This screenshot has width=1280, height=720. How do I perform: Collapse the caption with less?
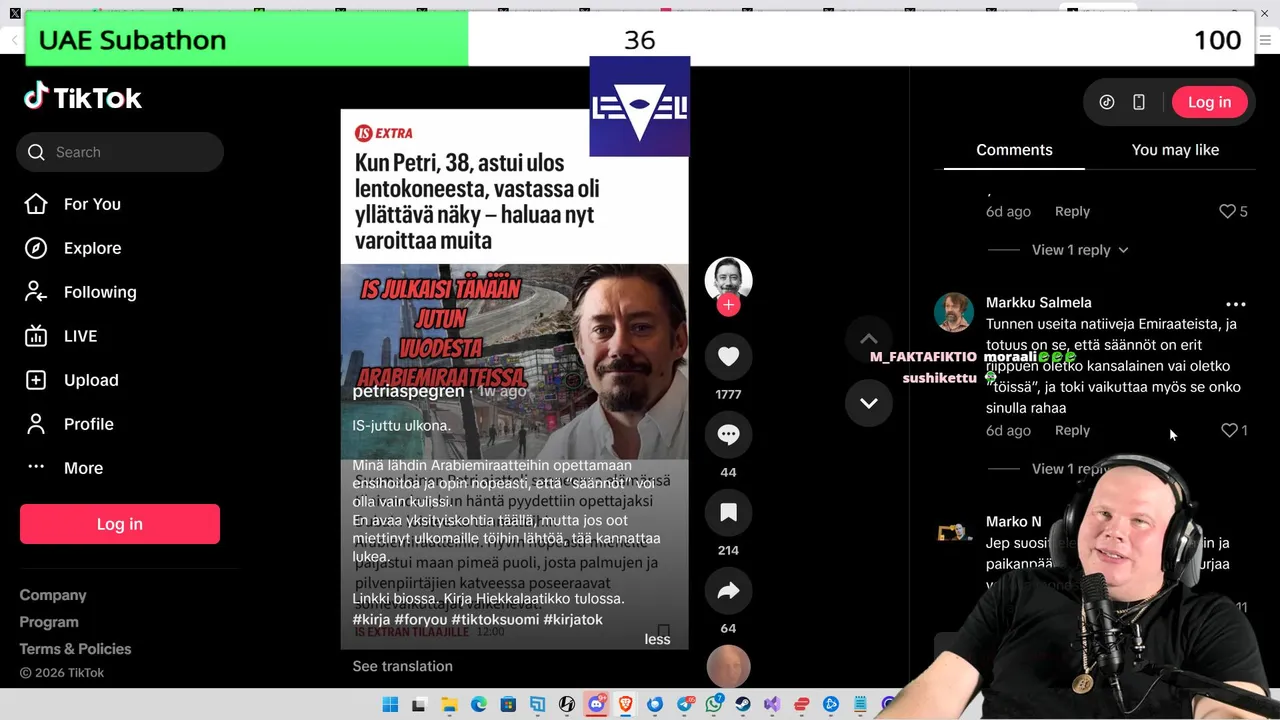[657, 639]
